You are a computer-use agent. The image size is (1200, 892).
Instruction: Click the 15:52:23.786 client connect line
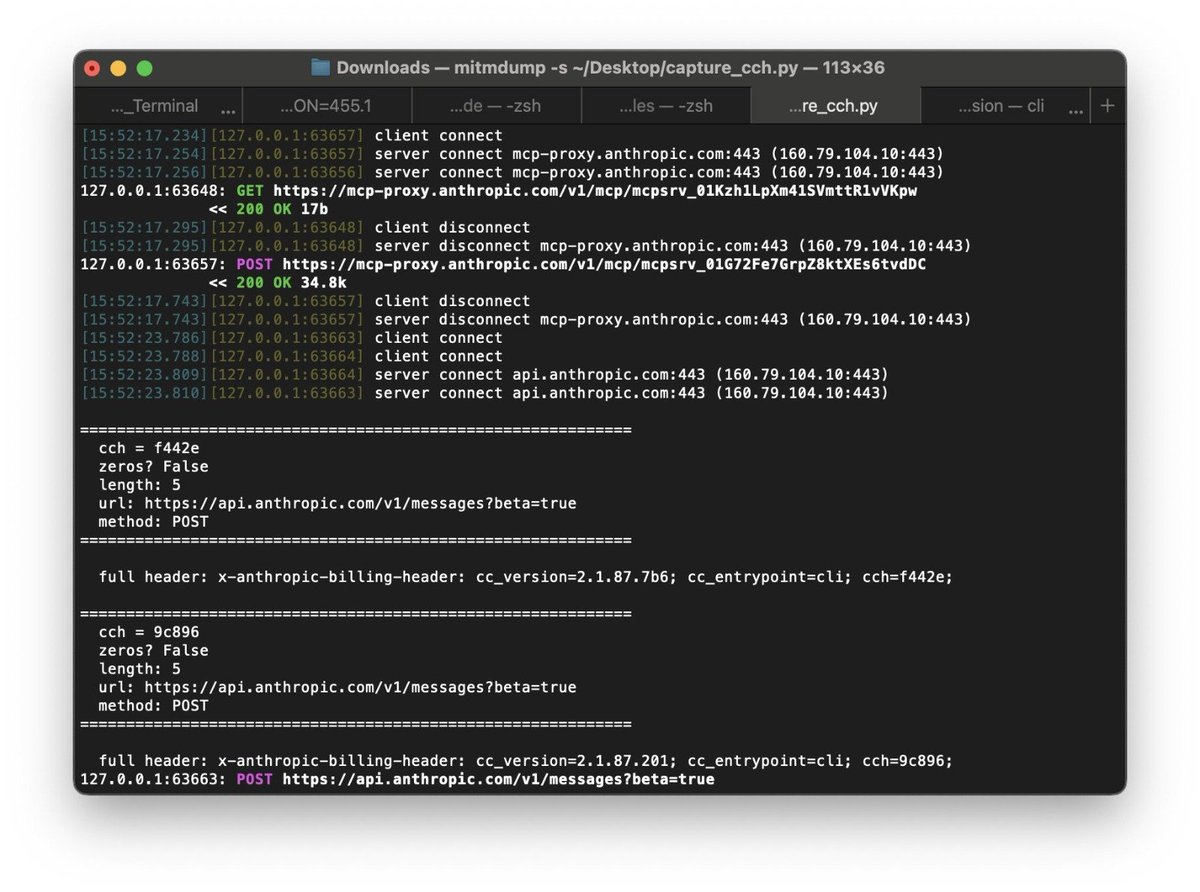point(292,338)
